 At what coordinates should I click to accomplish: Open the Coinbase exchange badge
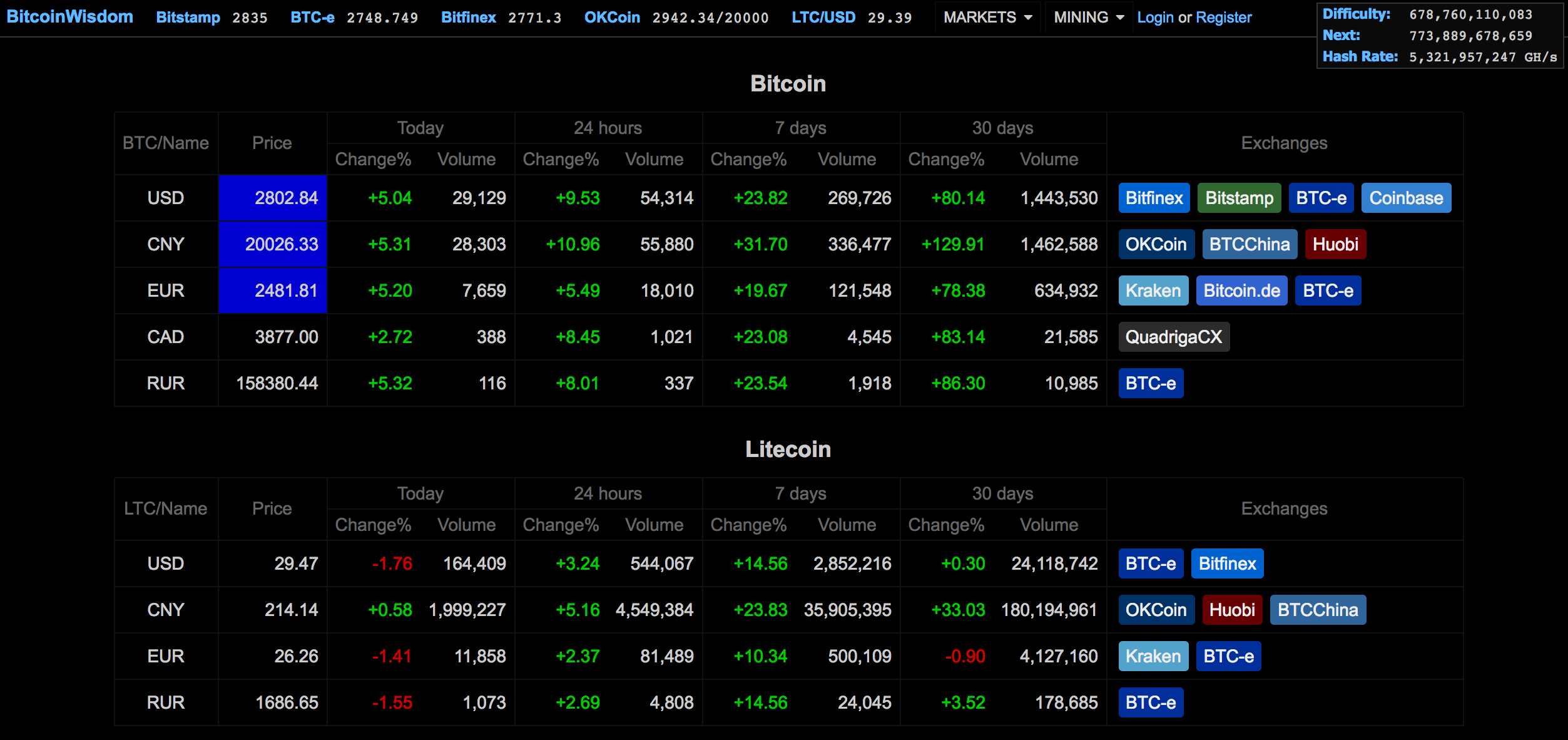(x=1405, y=198)
